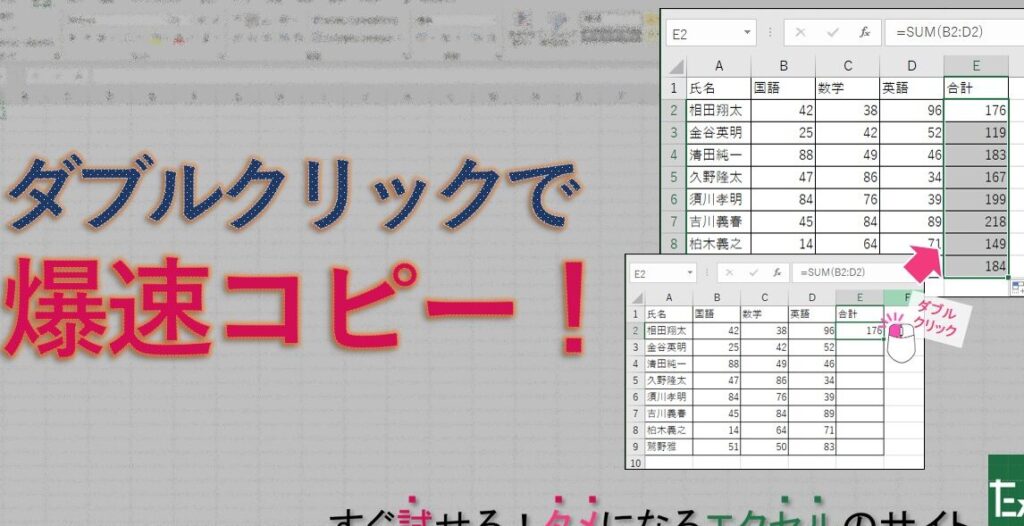The image size is (1024, 526).
Task: Select row 10 header in smaller spreadsheet
Action: point(634,463)
